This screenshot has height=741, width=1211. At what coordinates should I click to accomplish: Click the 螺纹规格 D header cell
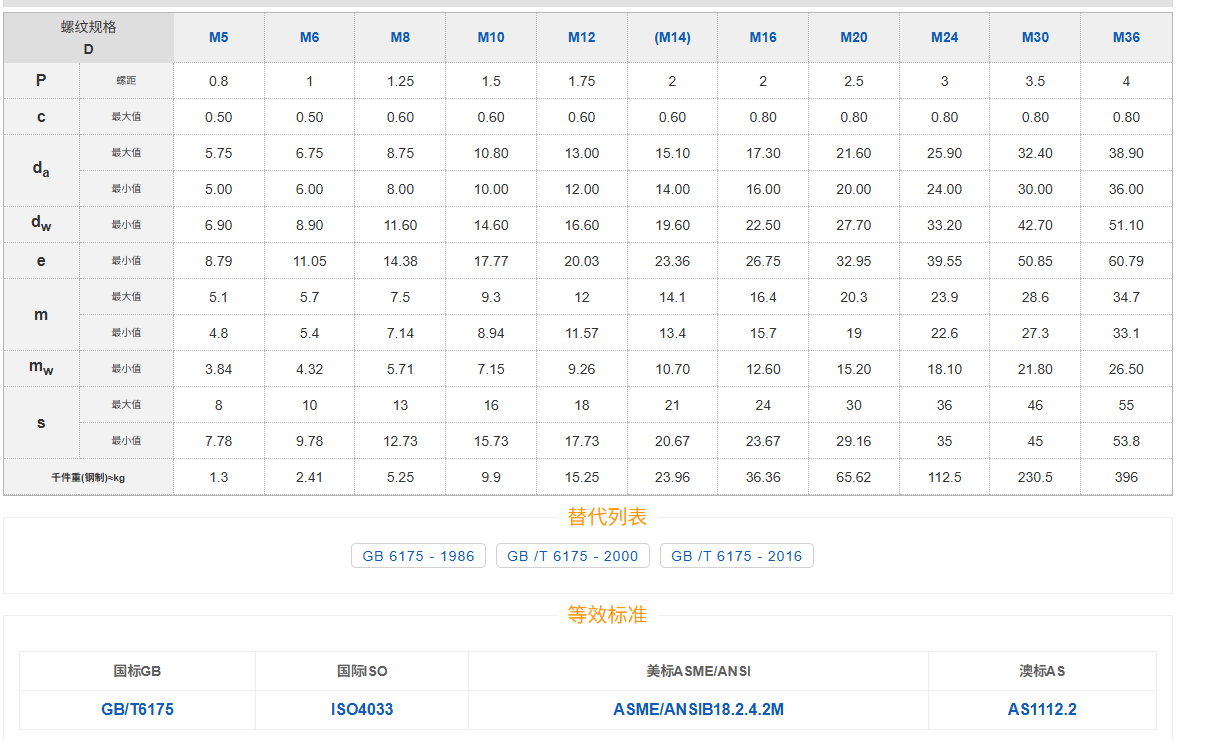pos(88,38)
